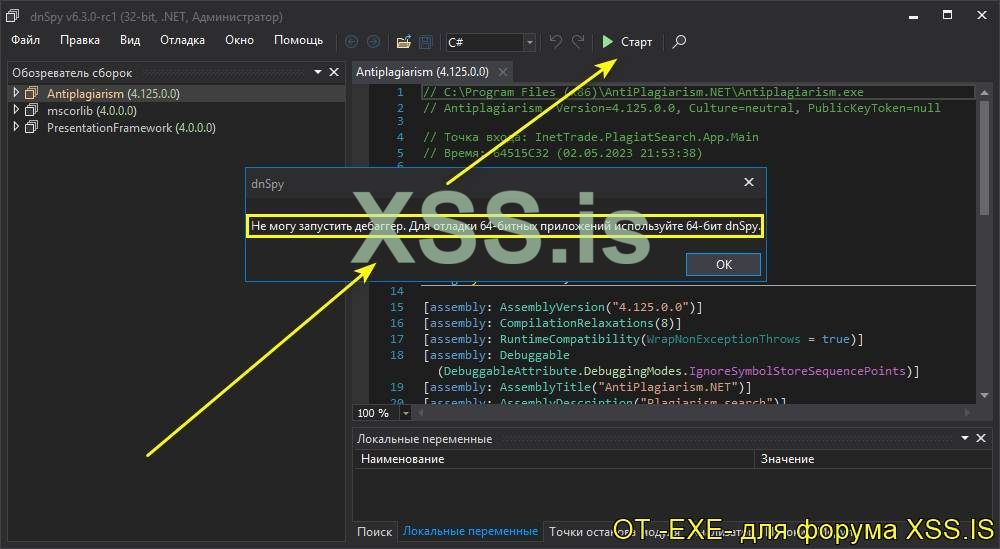
Task: Click the code editor vertical scrollbar thumb
Action: tap(984, 157)
